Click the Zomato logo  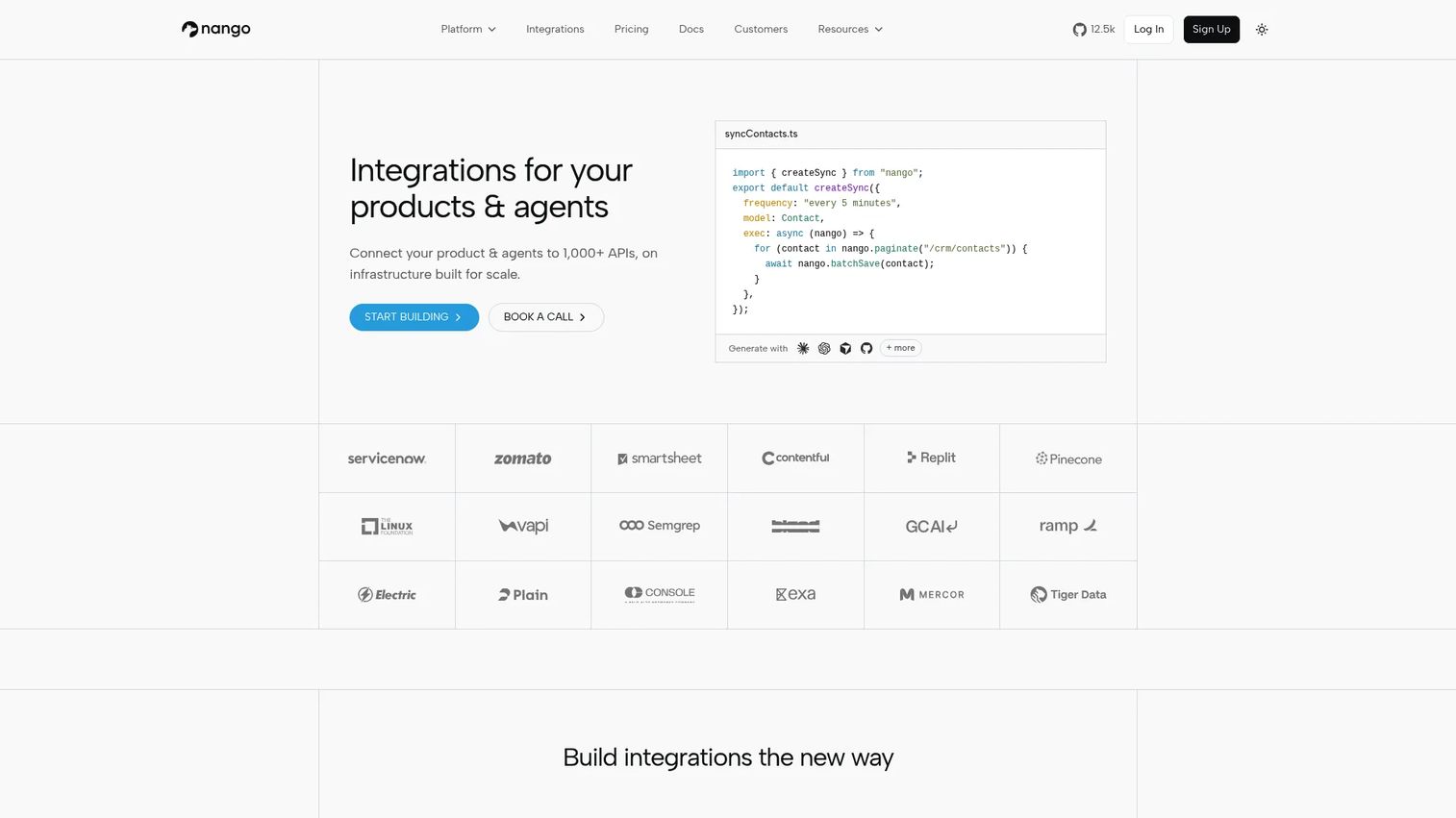(x=522, y=459)
